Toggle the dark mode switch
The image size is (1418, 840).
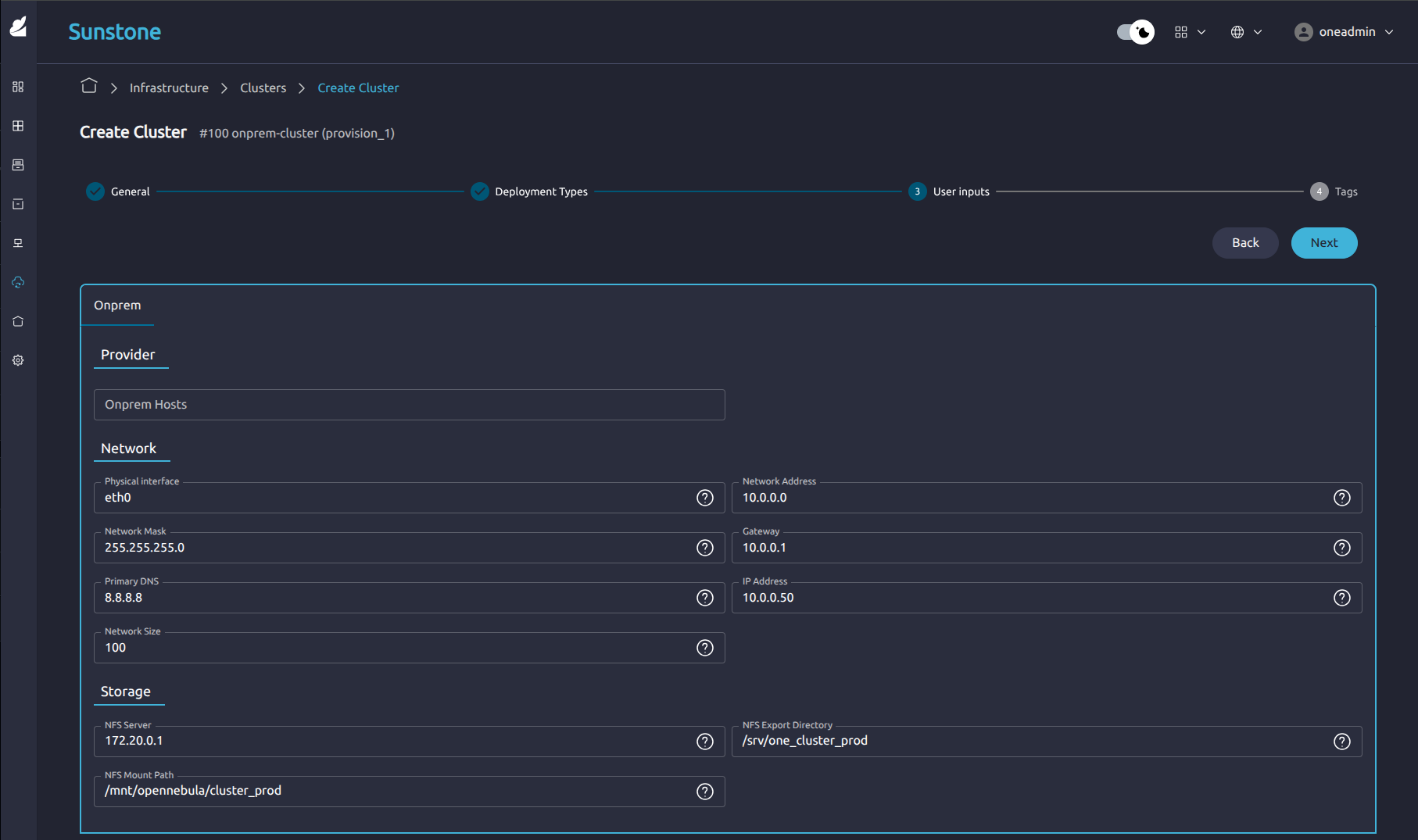pos(1135,32)
